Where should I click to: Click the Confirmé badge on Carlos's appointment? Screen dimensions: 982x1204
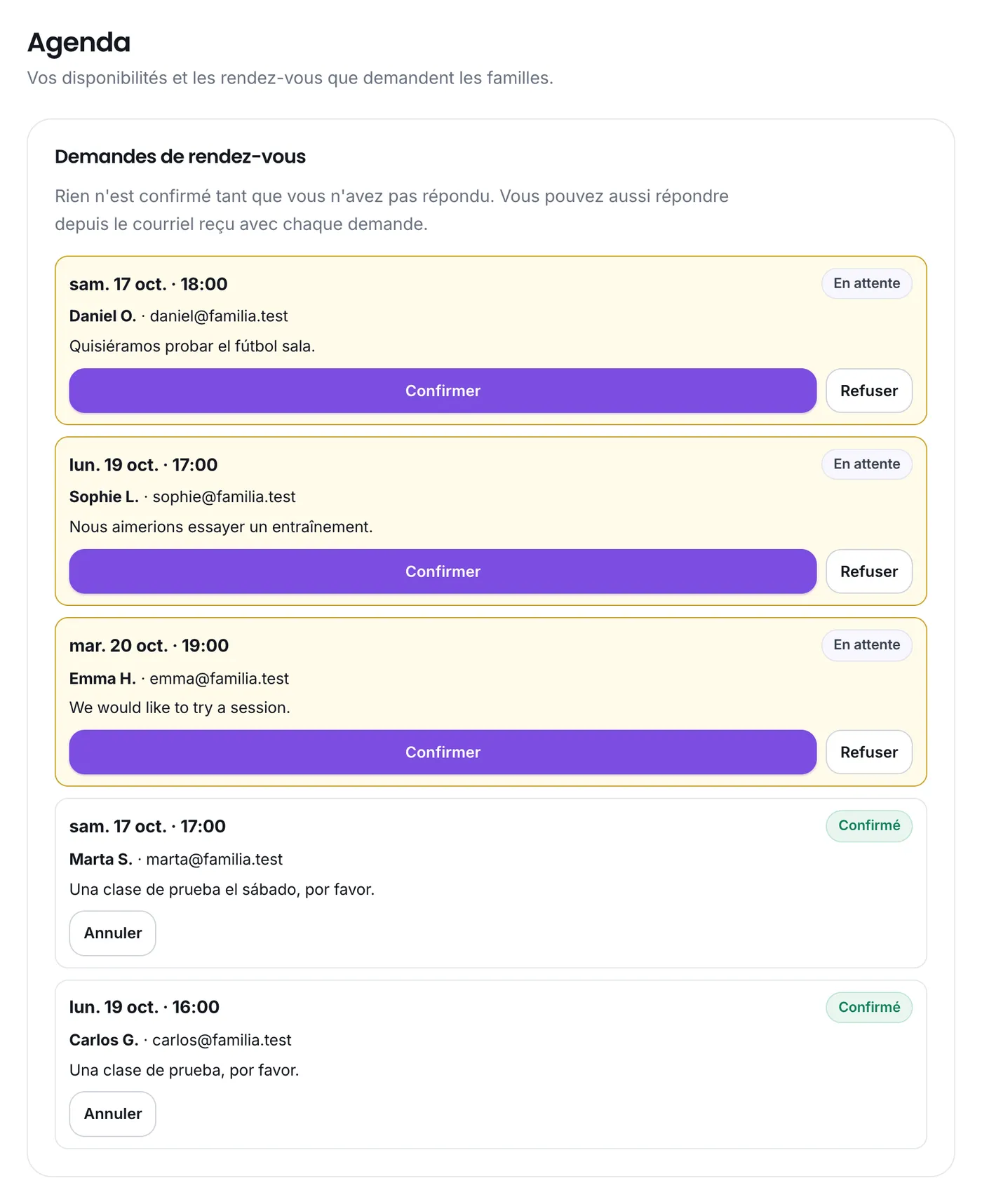(x=869, y=1008)
